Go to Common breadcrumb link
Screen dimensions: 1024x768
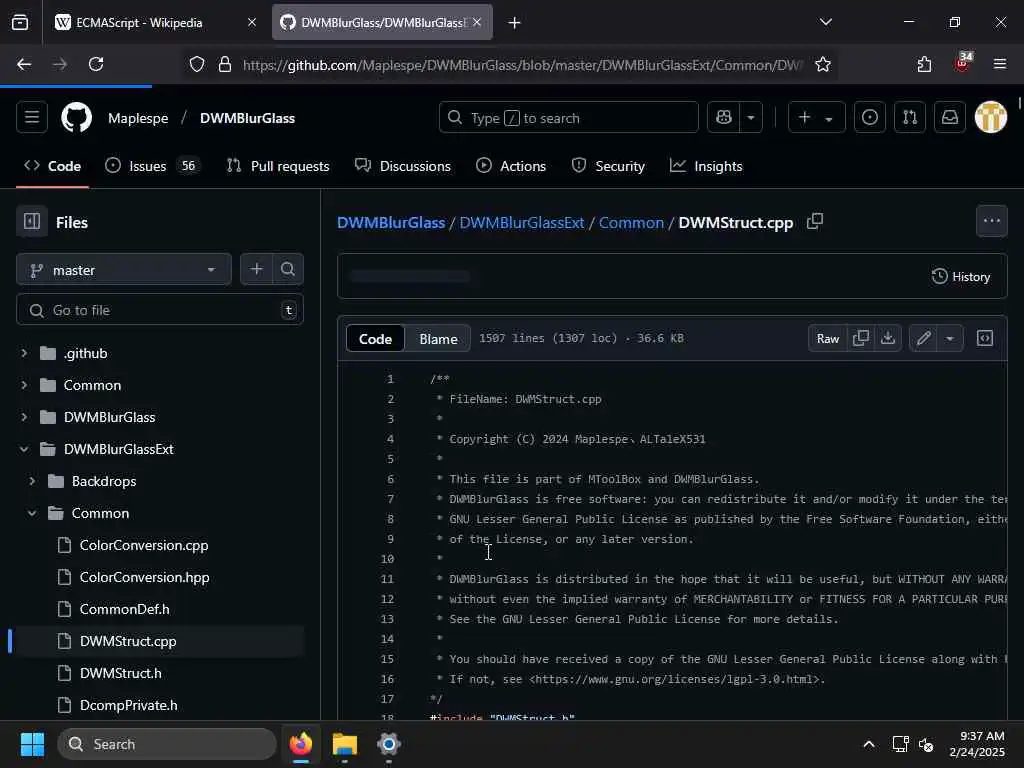click(631, 223)
